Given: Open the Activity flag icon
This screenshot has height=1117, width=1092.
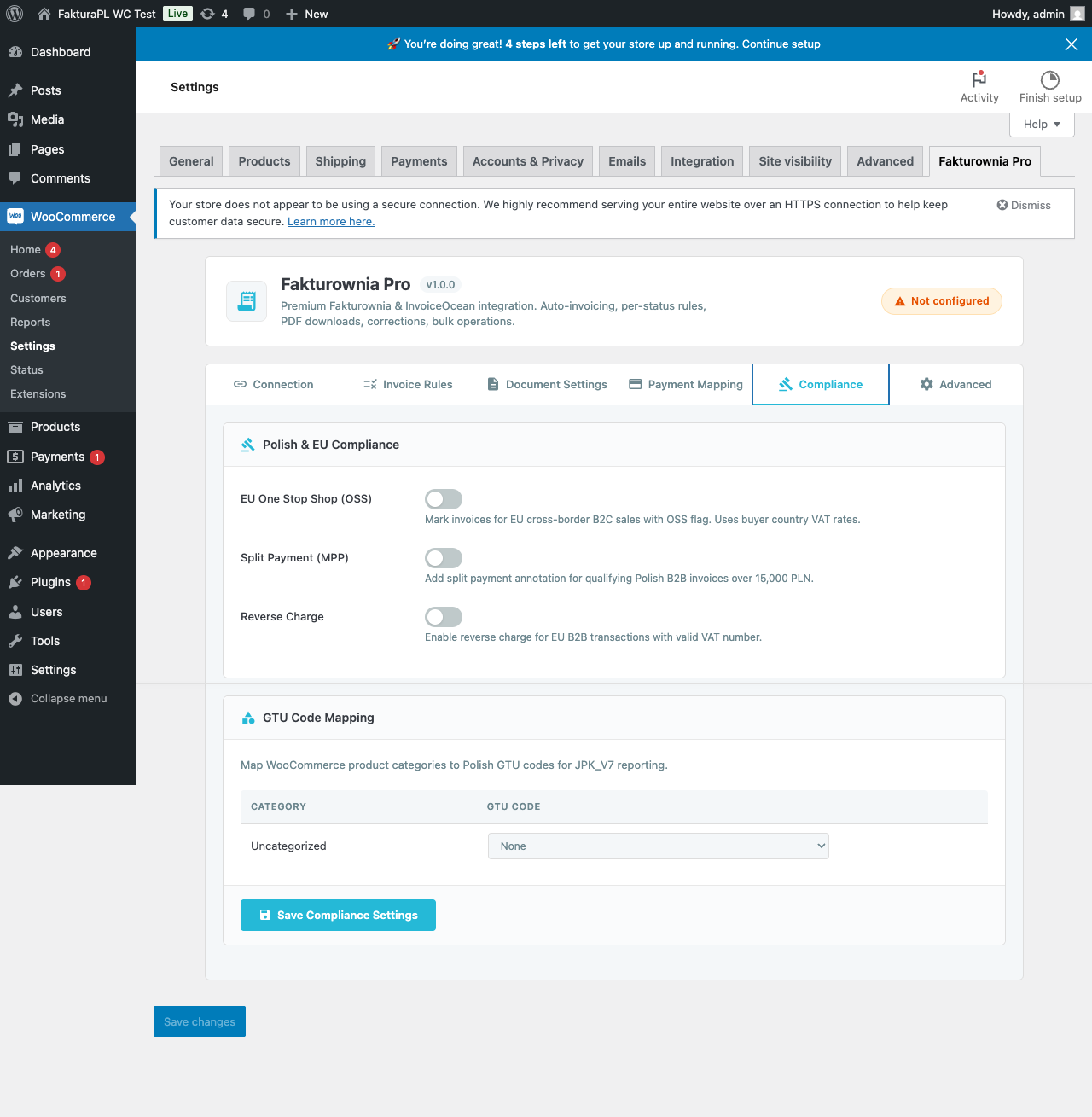Looking at the screenshot, I should 979,80.
